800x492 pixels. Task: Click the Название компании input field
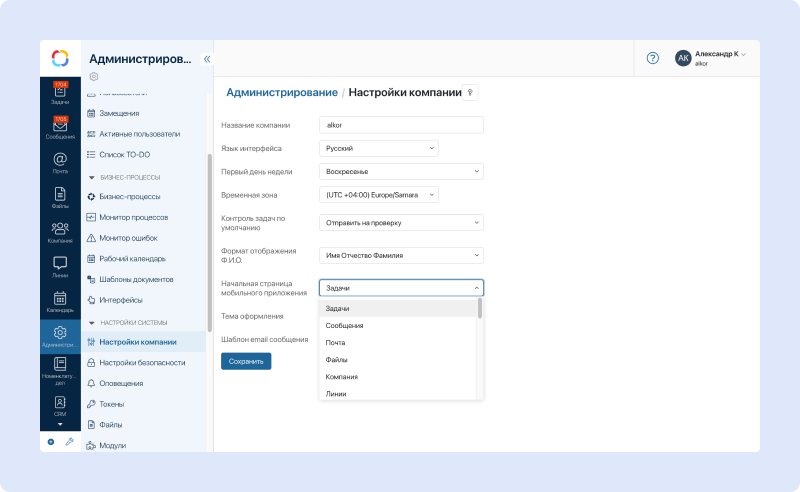point(401,125)
